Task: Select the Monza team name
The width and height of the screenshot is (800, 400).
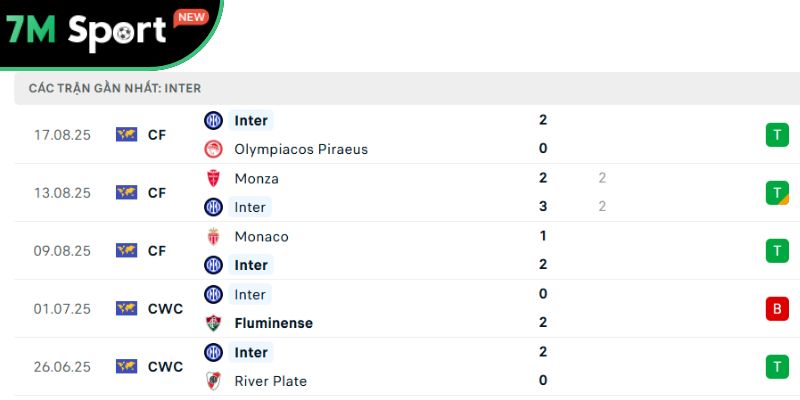Action: pos(256,178)
